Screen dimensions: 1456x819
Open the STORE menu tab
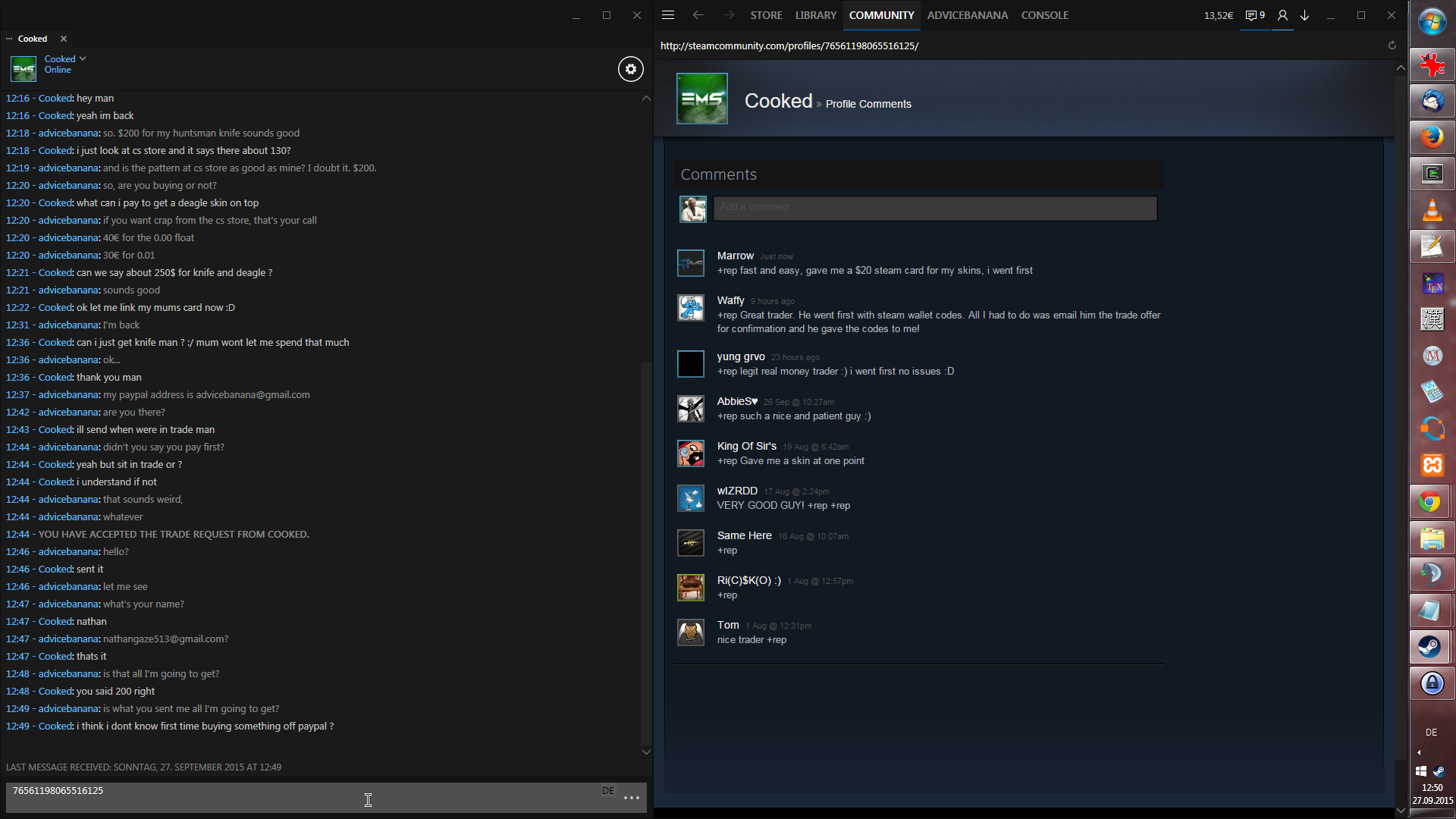(766, 15)
